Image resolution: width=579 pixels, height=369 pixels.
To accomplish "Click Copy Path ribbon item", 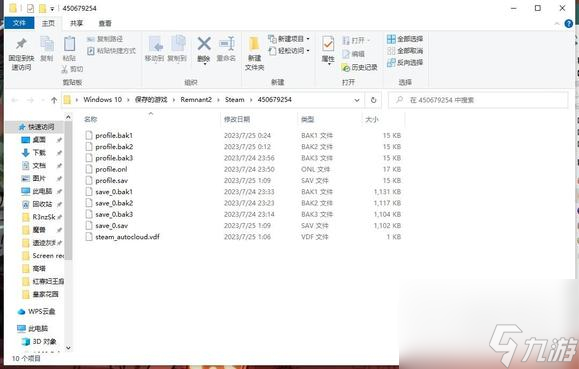I will click(x=105, y=39).
